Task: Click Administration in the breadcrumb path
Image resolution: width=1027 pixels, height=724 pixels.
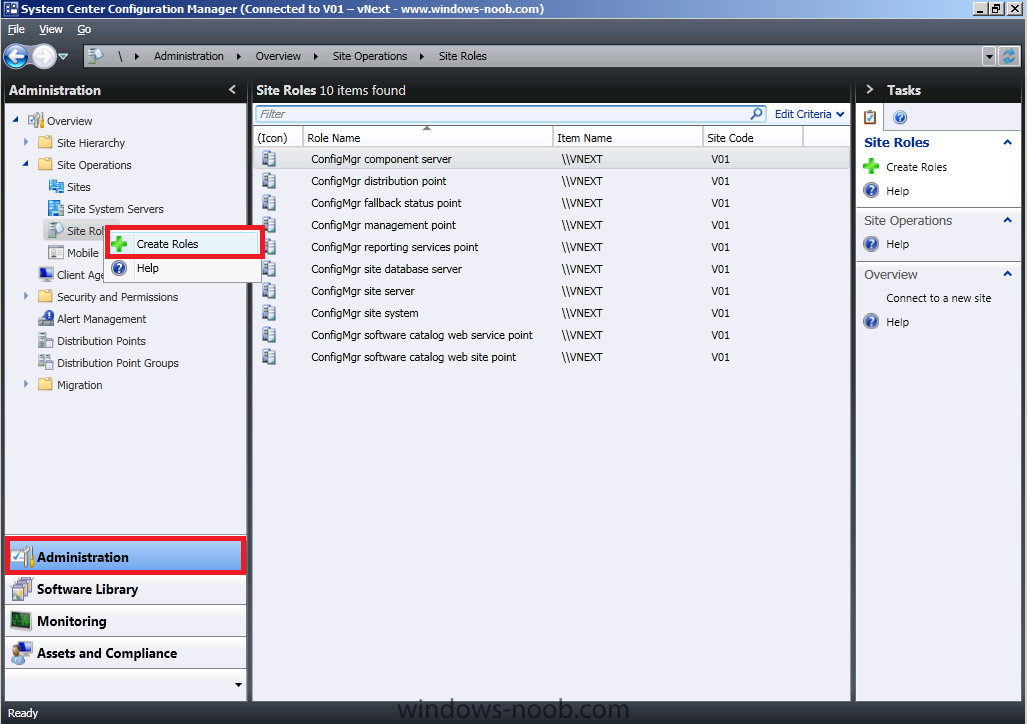Action: point(189,56)
